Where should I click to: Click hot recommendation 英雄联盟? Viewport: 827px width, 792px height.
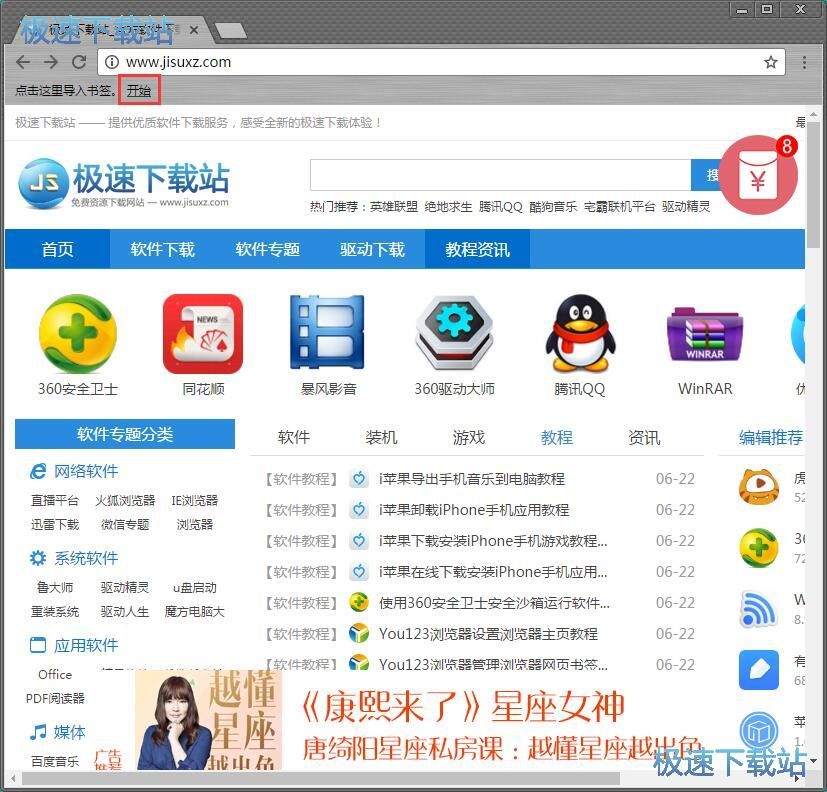(x=394, y=207)
